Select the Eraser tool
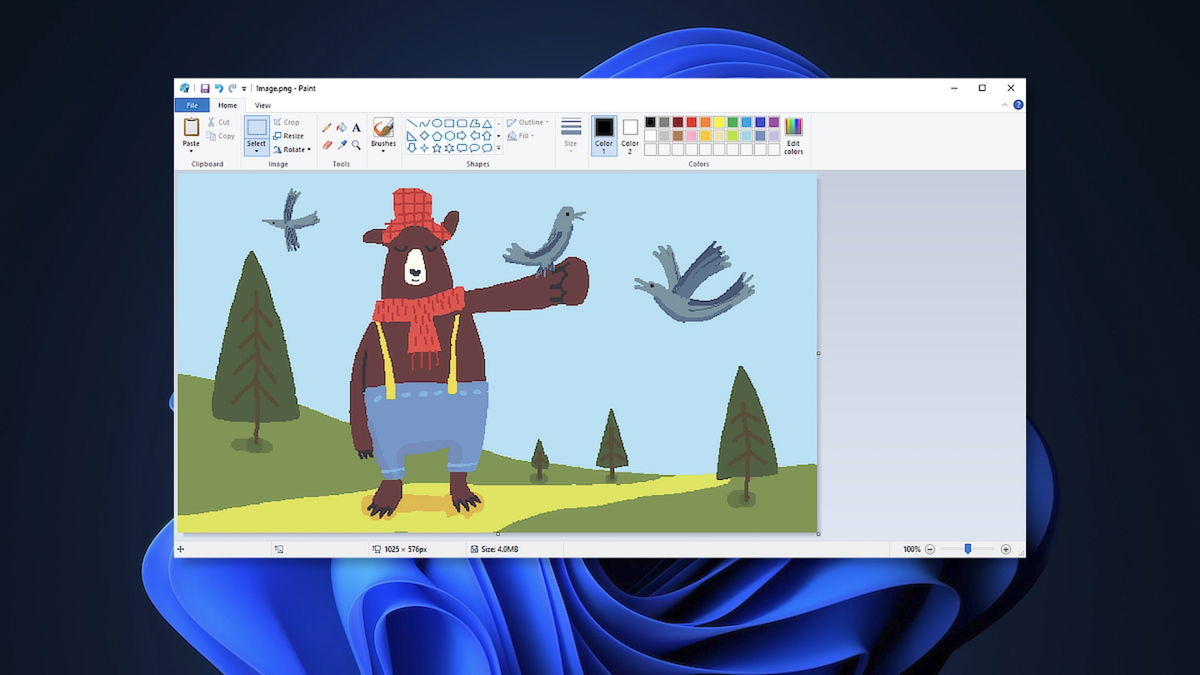The image size is (1200, 675). pos(327,145)
